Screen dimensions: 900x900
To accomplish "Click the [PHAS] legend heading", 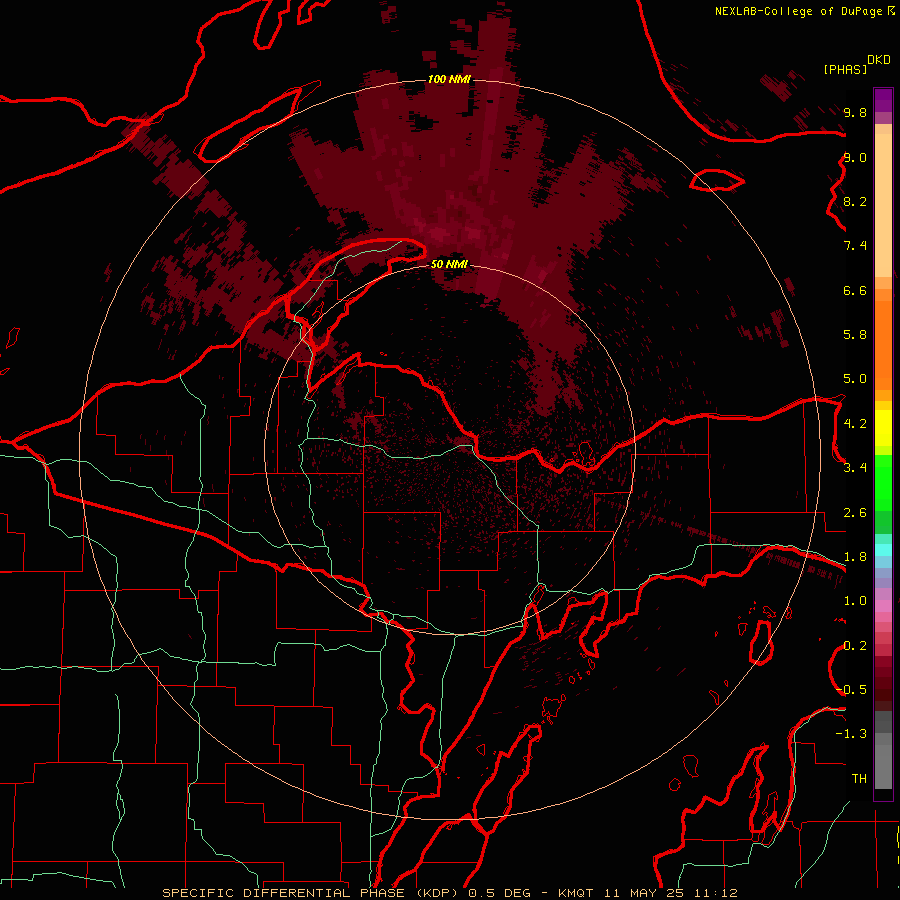I will 845,69.
